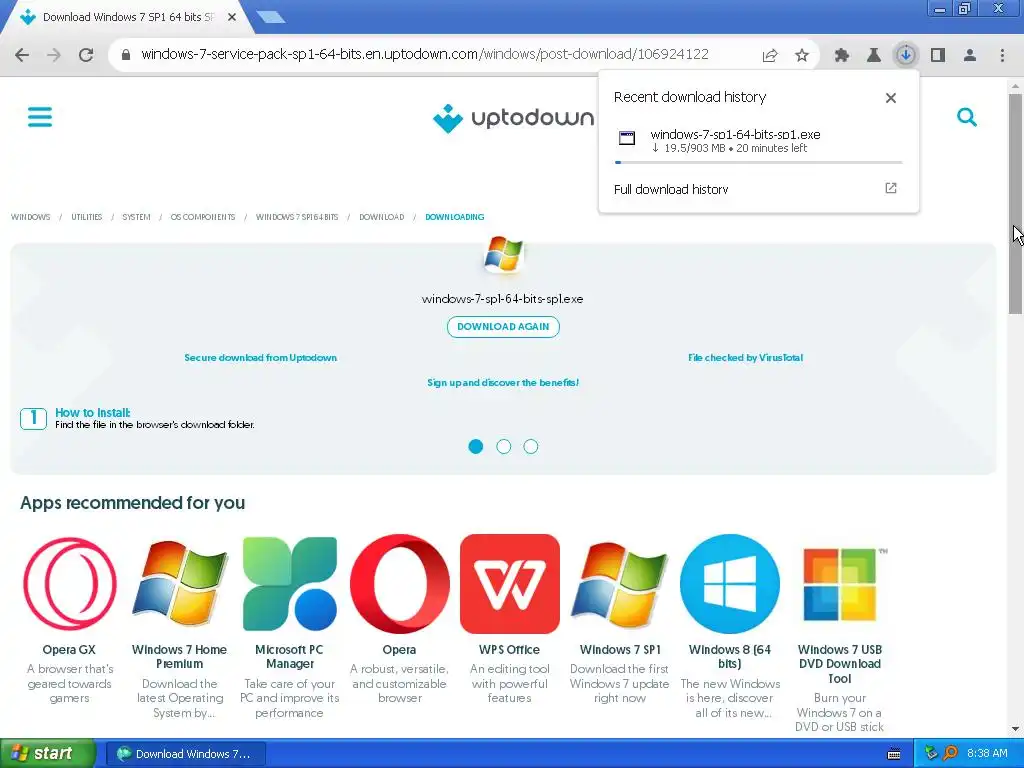Click the padlock site info icon
This screenshot has height=768, width=1024.
[x=126, y=55]
